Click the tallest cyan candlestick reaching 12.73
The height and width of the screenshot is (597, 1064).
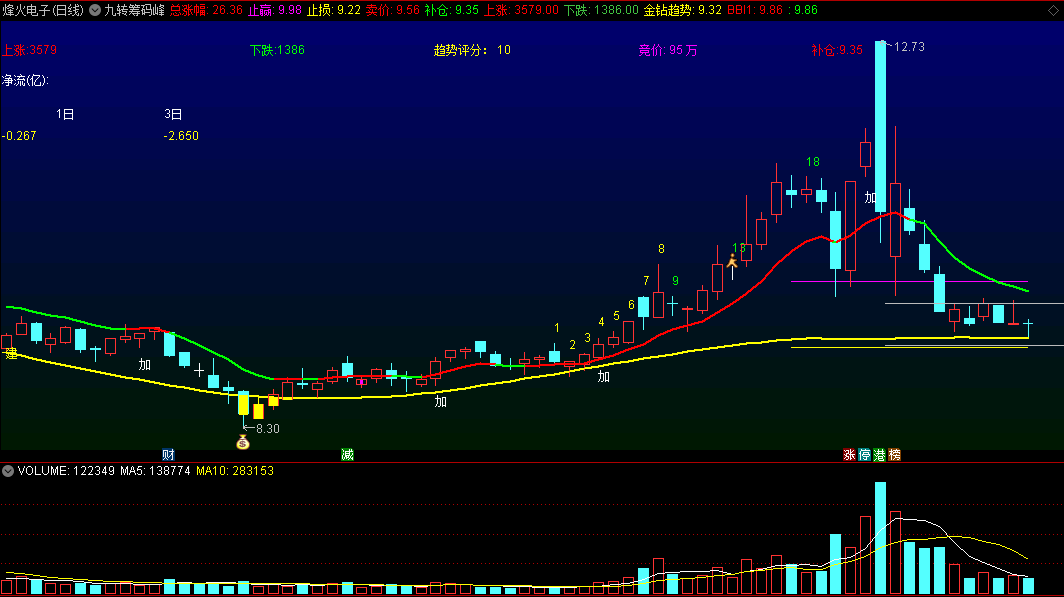tap(880, 127)
